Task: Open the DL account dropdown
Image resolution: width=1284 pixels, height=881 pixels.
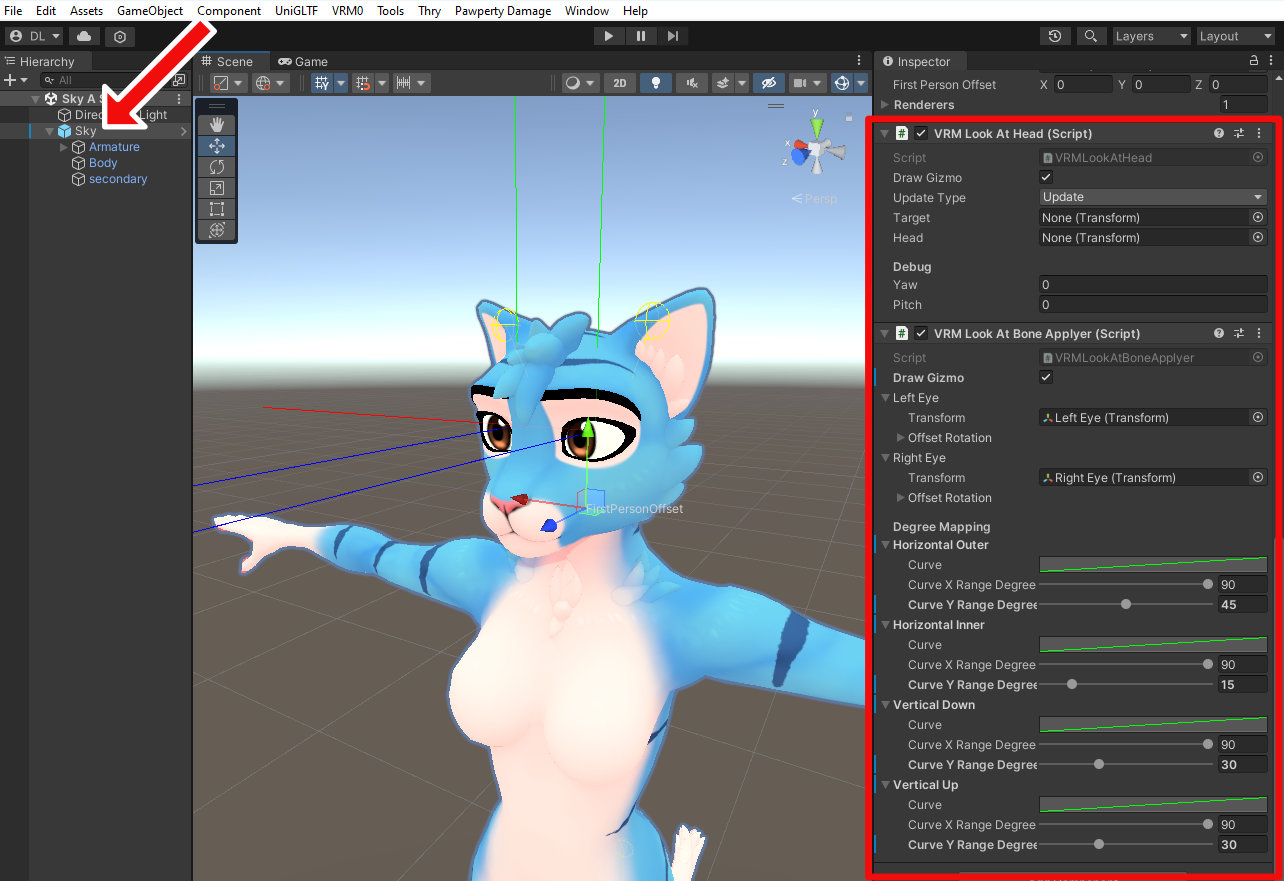Action: pos(35,36)
